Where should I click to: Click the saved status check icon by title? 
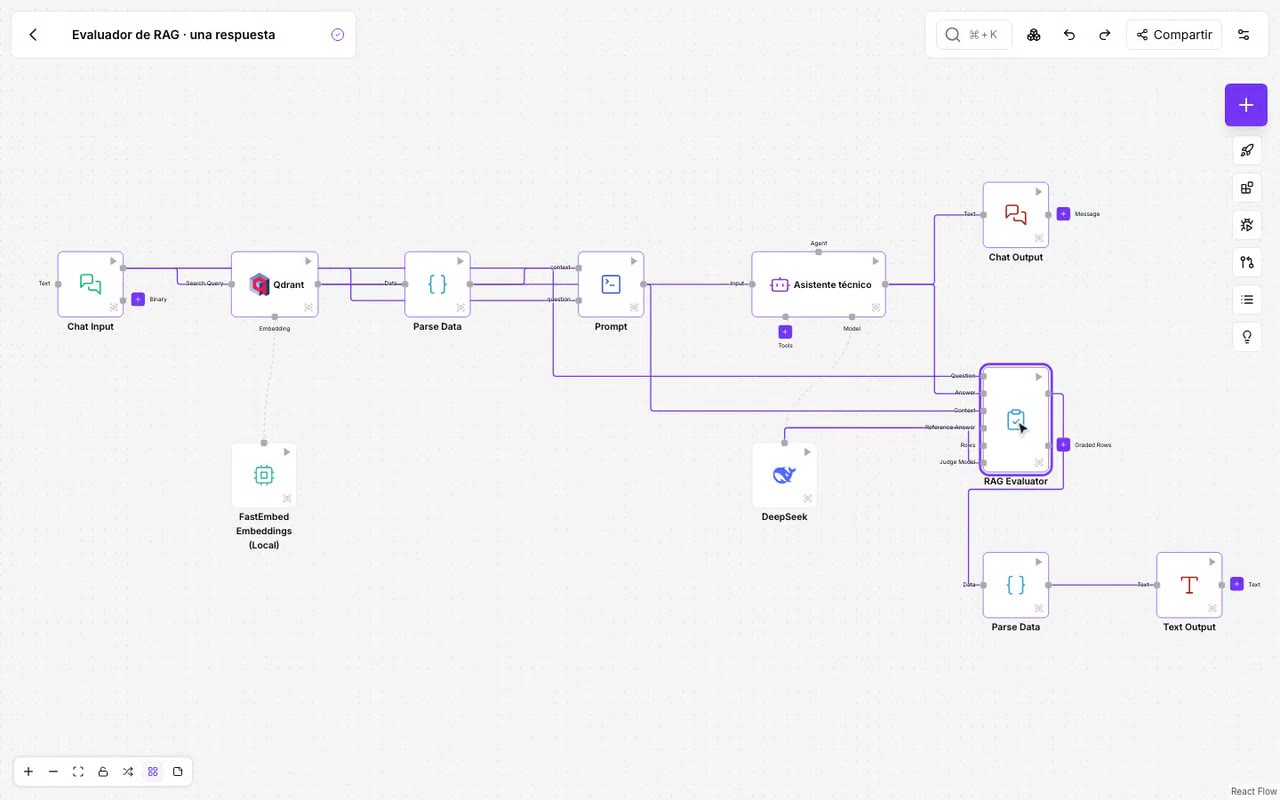[338, 35]
